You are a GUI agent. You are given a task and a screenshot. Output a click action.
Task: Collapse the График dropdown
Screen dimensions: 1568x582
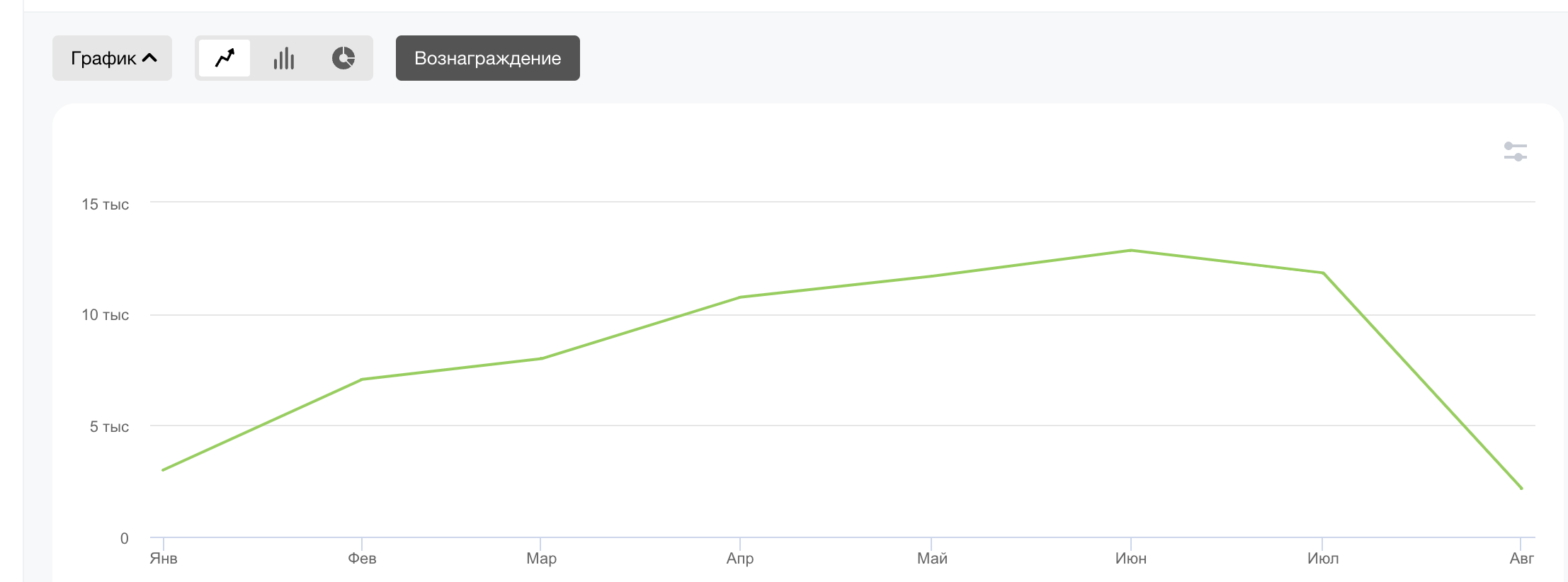coord(112,58)
